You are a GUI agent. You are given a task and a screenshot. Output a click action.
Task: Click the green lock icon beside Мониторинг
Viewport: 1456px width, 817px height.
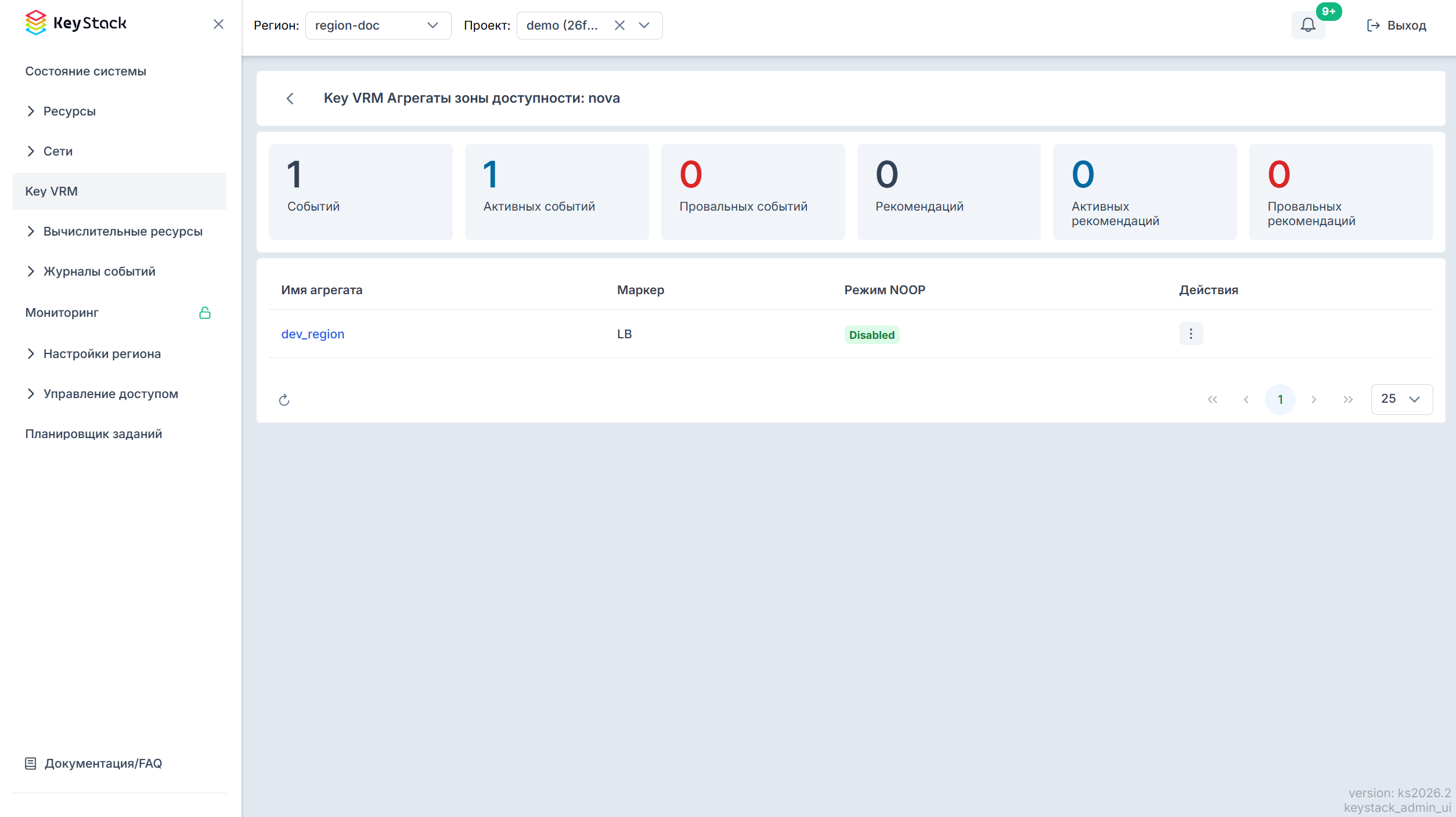click(x=205, y=313)
